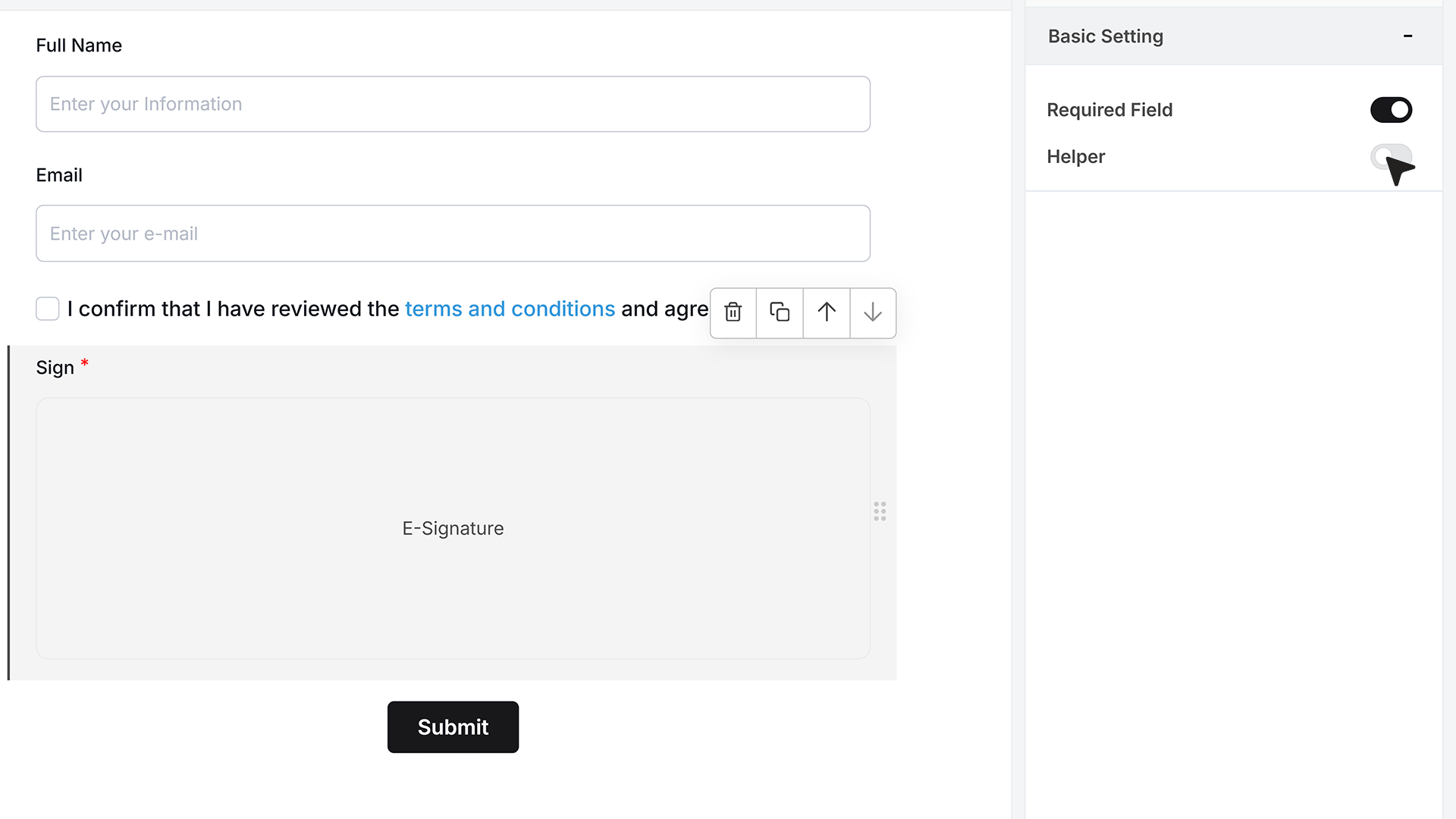The height and width of the screenshot is (819, 1456).
Task: Click the Basic Setting header
Action: click(x=1234, y=36)
